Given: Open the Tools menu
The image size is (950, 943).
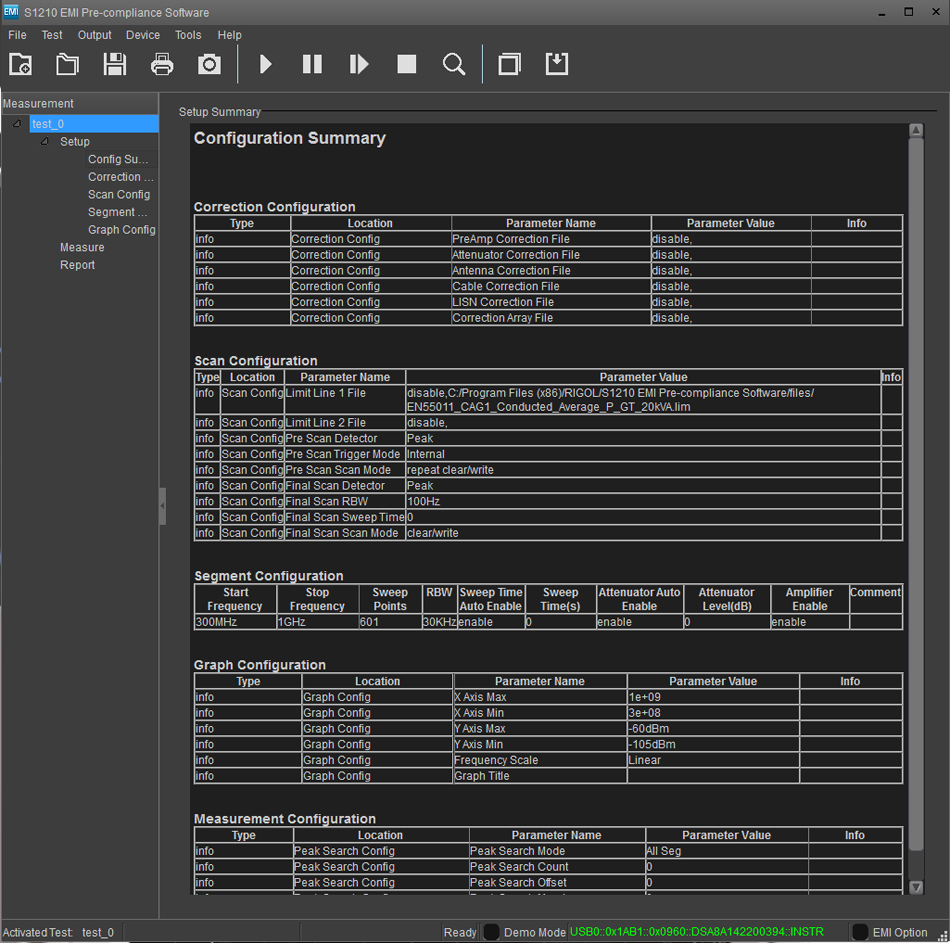Looking at the screenshot, I should pos(188,35).
